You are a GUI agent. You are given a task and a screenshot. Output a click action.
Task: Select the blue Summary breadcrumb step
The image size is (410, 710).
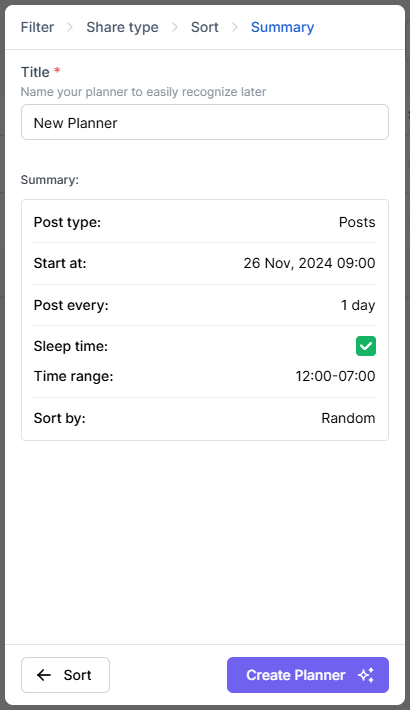(282, 27)
